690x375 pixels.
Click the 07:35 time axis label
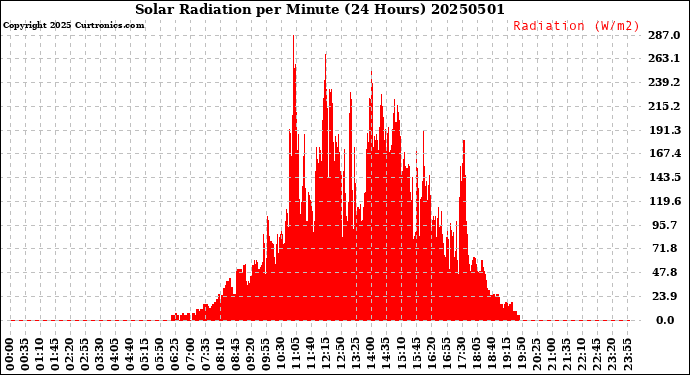(x=206, y=355)
